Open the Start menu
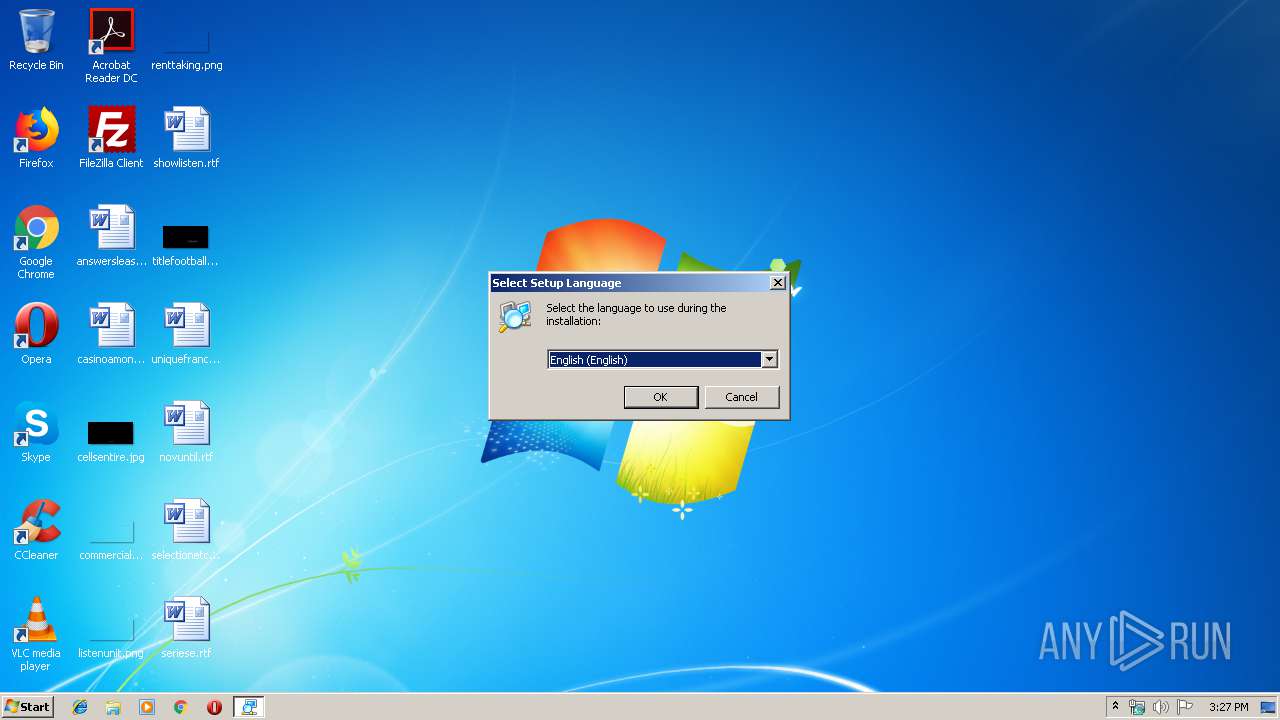Screen dimensions: 1280x720 (x=27, y=707)
